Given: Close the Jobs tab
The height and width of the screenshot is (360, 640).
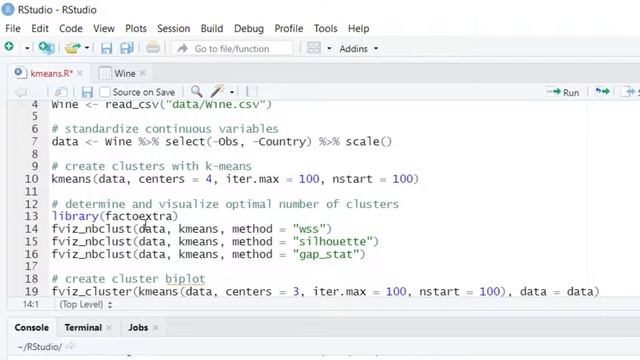Looking at the screenshot, I should (156, 328).
